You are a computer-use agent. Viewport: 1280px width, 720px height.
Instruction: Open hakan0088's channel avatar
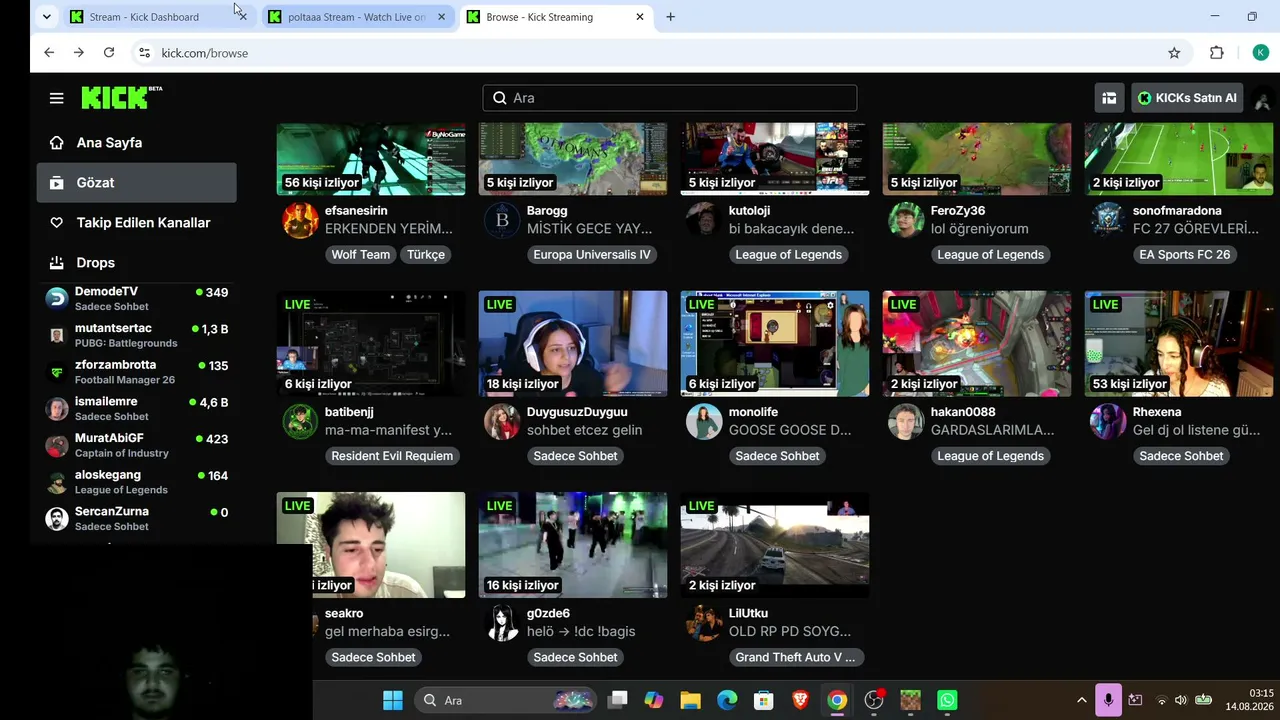(x=906, y=421)
